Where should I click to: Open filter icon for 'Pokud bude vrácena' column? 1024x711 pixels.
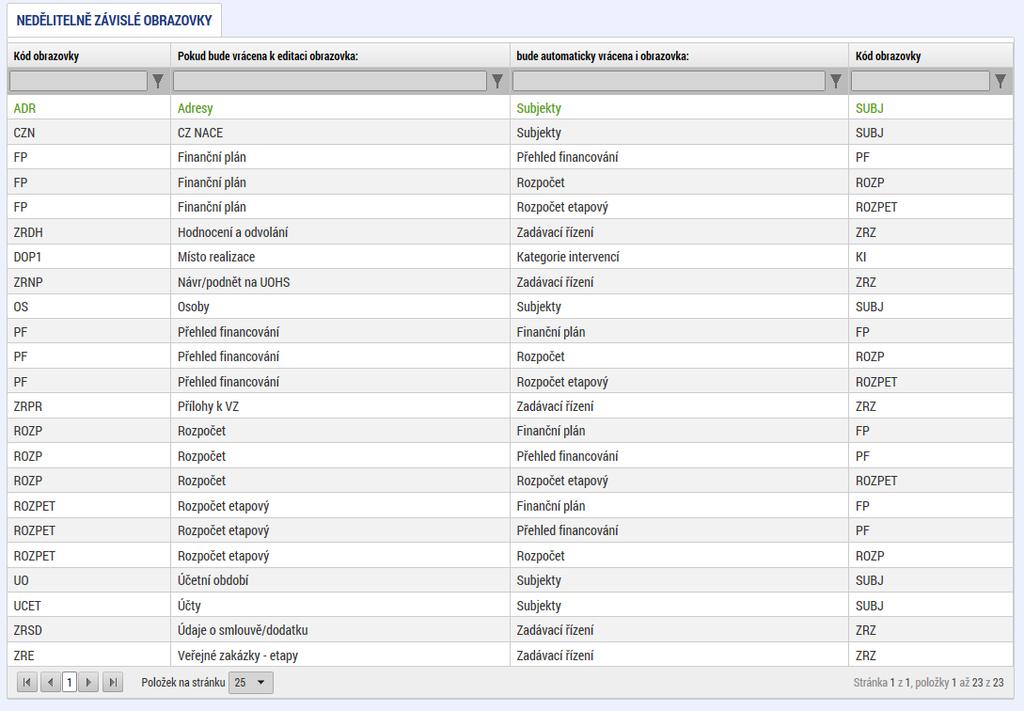498,81
